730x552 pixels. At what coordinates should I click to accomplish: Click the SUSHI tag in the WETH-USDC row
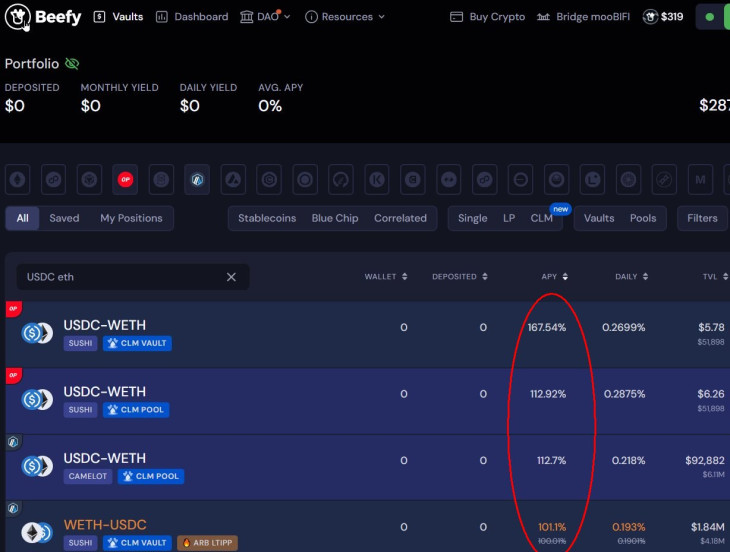[x=80, y=543]
